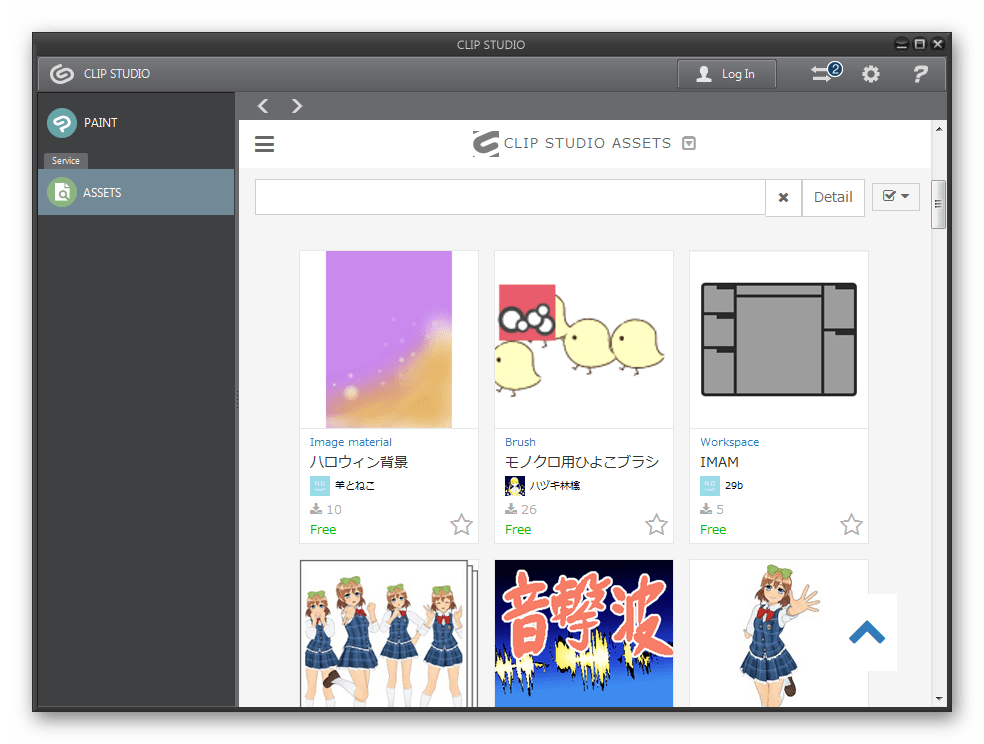Image resolution: width=984 pixels, height=744 pixels.
Task: Click the back-to-top chevron button
Action: [867, 632]
